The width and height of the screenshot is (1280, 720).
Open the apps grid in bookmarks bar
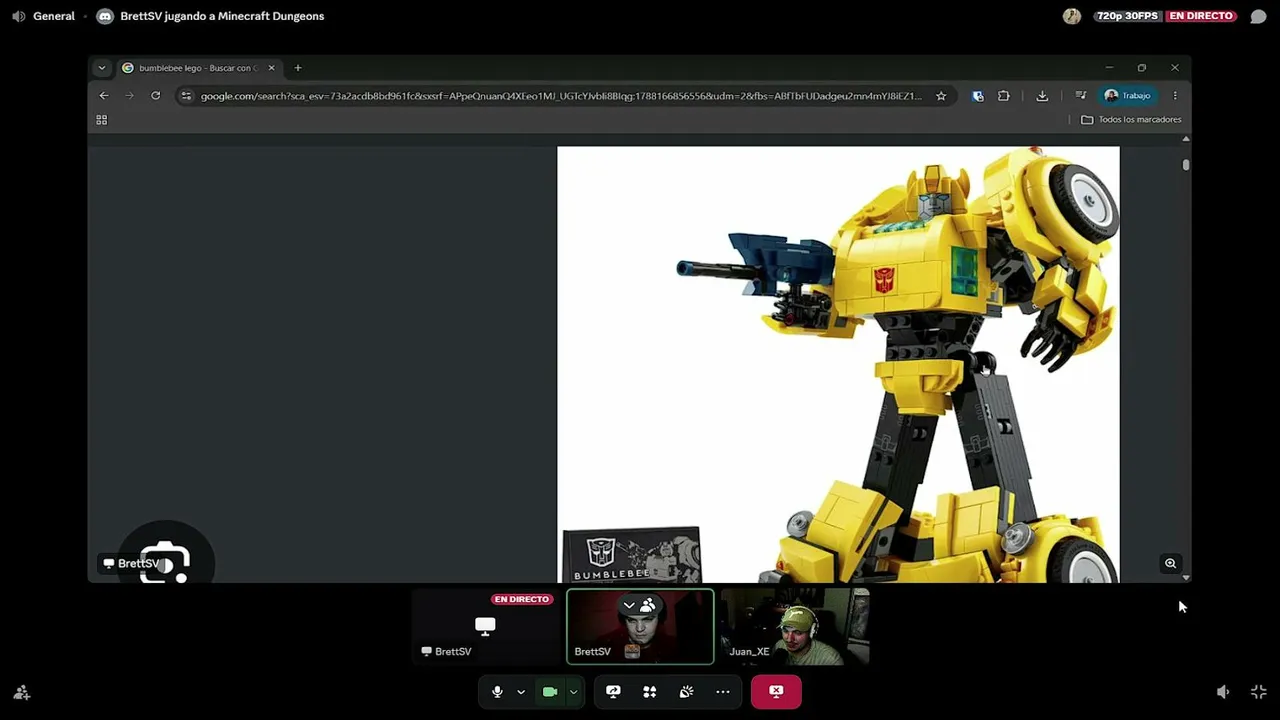tap(101, 120)
